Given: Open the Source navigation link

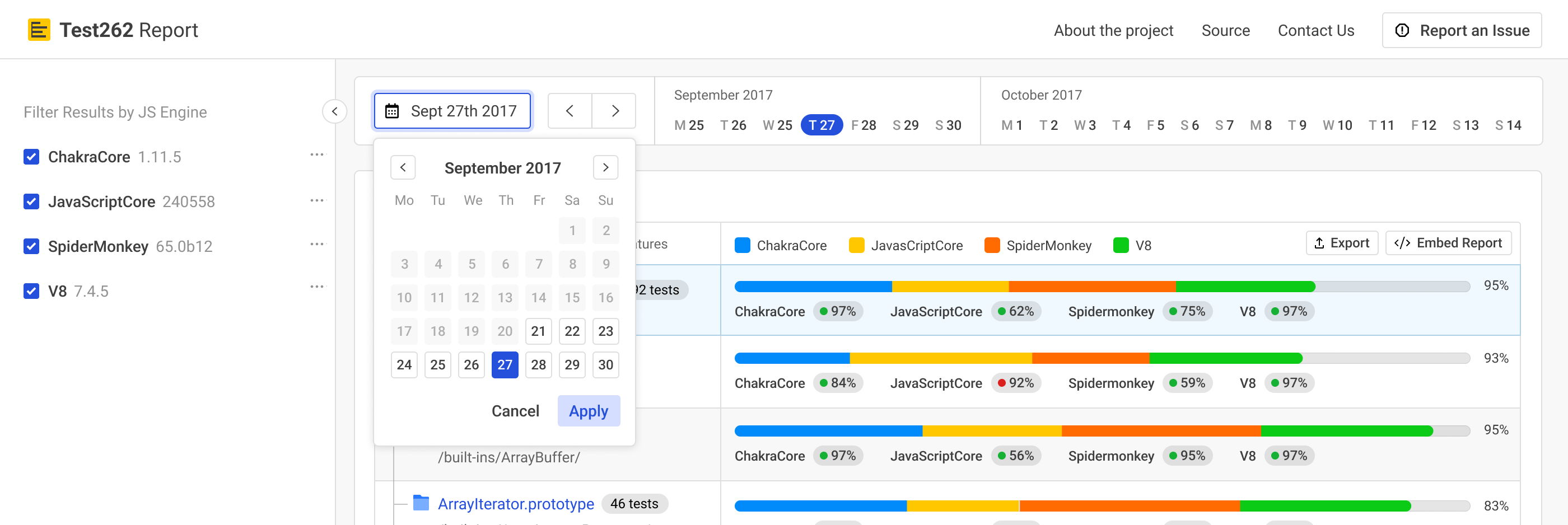Looking at the screenshot, I should click(x=1225, y=30).
